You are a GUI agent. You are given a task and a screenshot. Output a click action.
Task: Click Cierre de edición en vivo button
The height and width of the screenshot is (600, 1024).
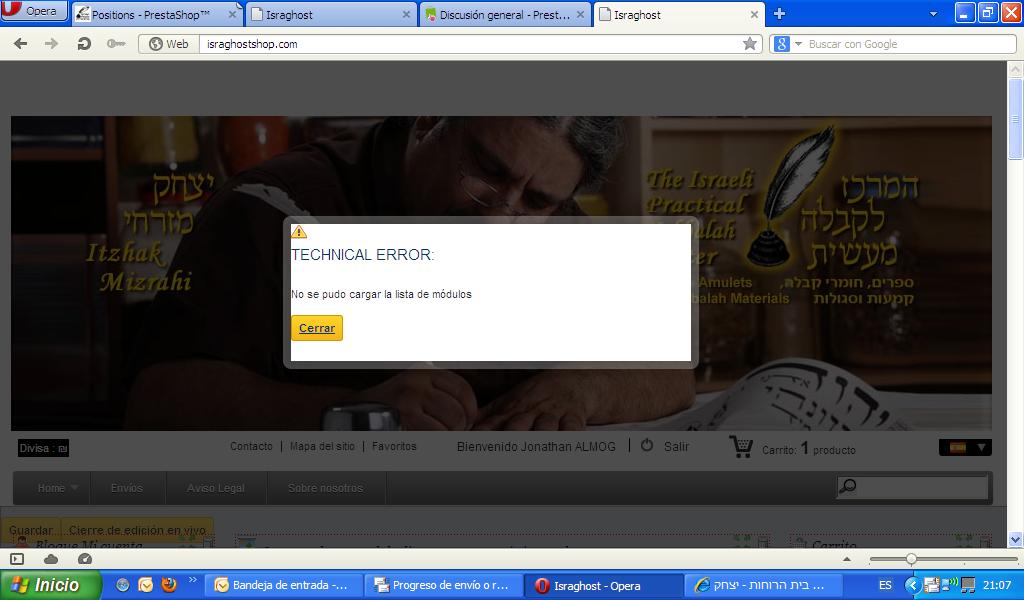[x=137, y=529]
